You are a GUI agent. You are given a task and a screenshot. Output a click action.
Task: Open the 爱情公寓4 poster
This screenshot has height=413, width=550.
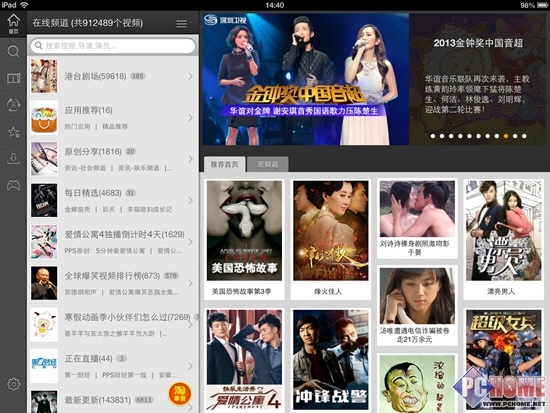click(x=244, y=360)
